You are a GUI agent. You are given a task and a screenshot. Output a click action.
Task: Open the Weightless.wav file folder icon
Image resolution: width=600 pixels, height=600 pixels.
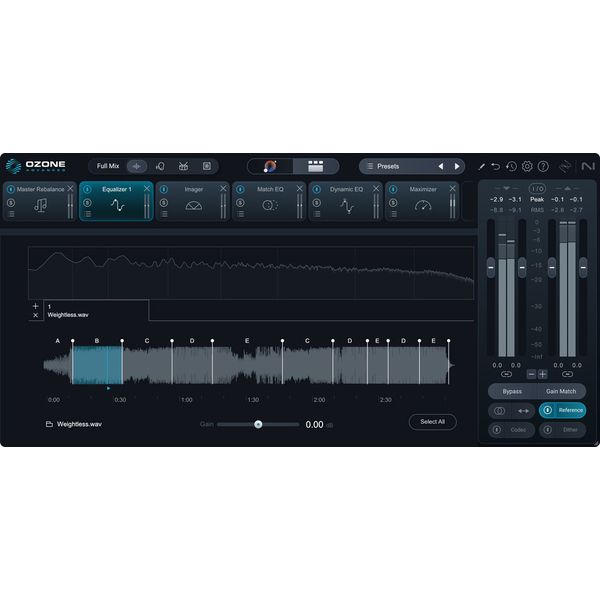coord(49,424)
